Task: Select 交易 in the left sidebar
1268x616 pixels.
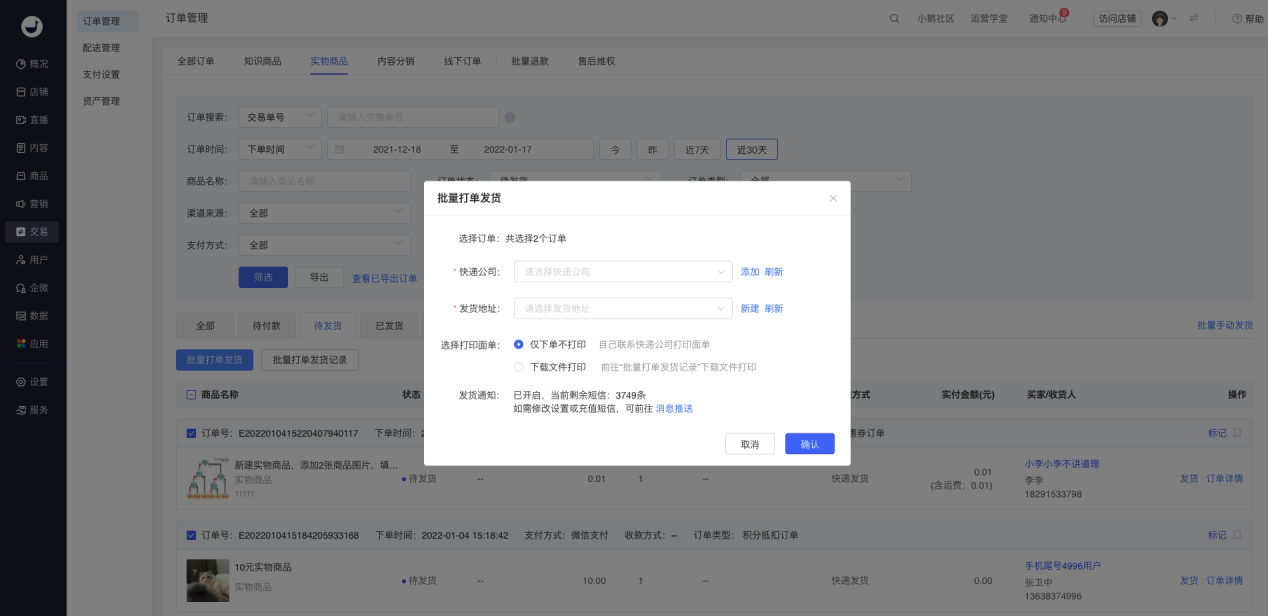Action: [32, 231]
